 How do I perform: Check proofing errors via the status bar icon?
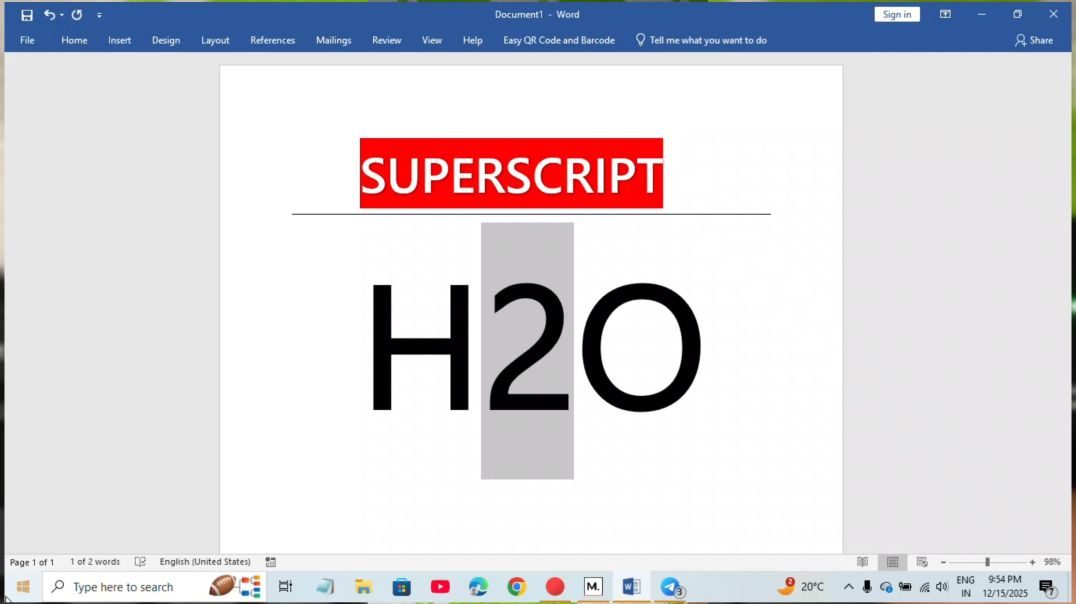click(140, 561)
